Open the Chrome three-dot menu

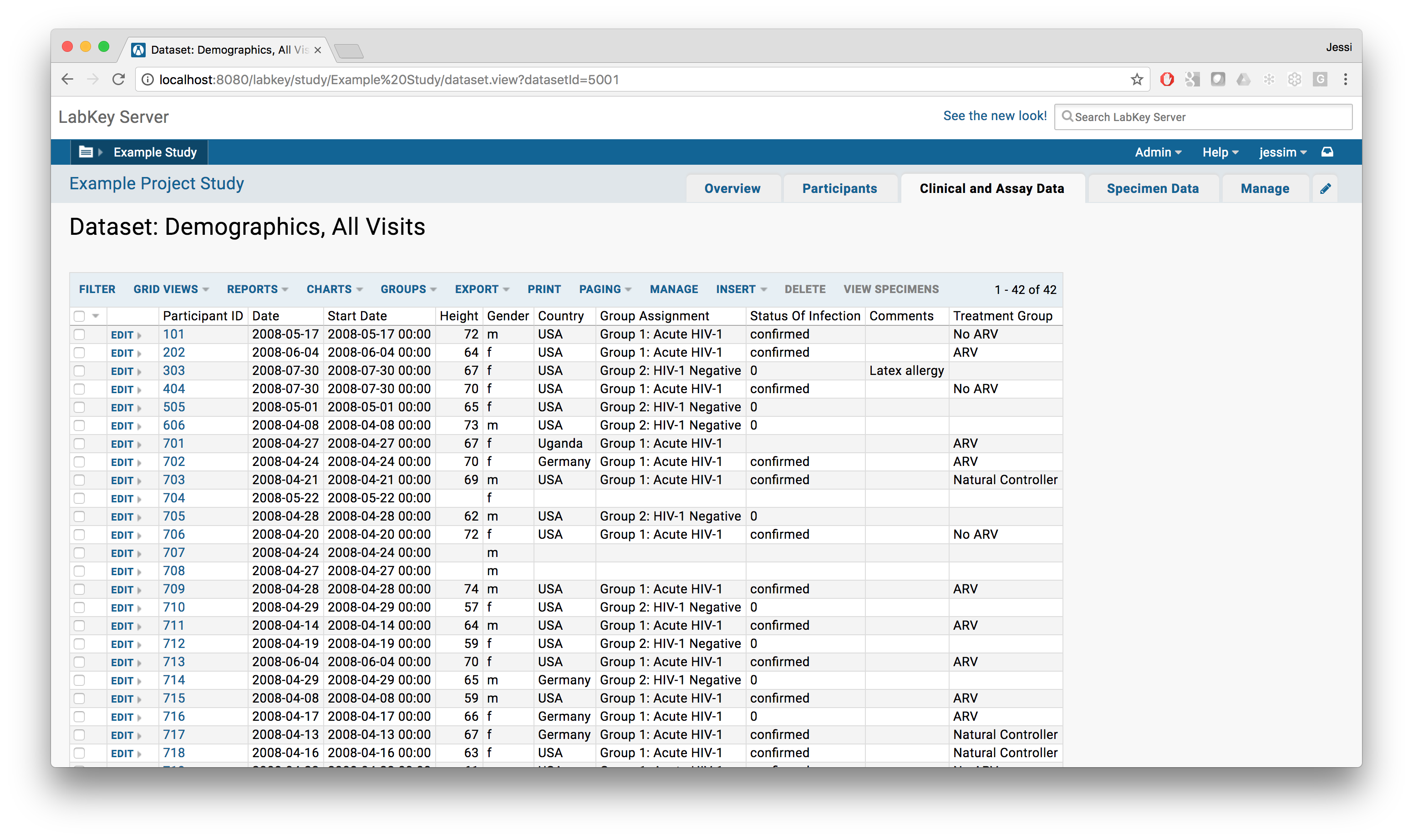click(x=1346, y=79)
